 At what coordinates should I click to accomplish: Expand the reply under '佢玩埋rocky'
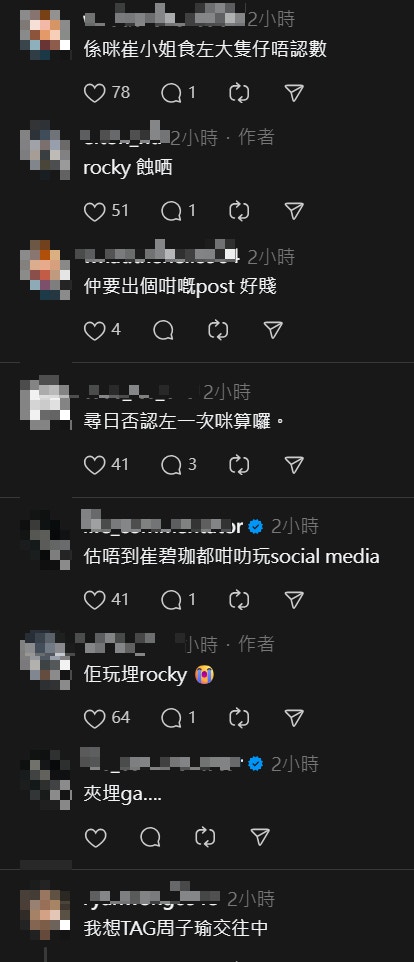point(178,717)
